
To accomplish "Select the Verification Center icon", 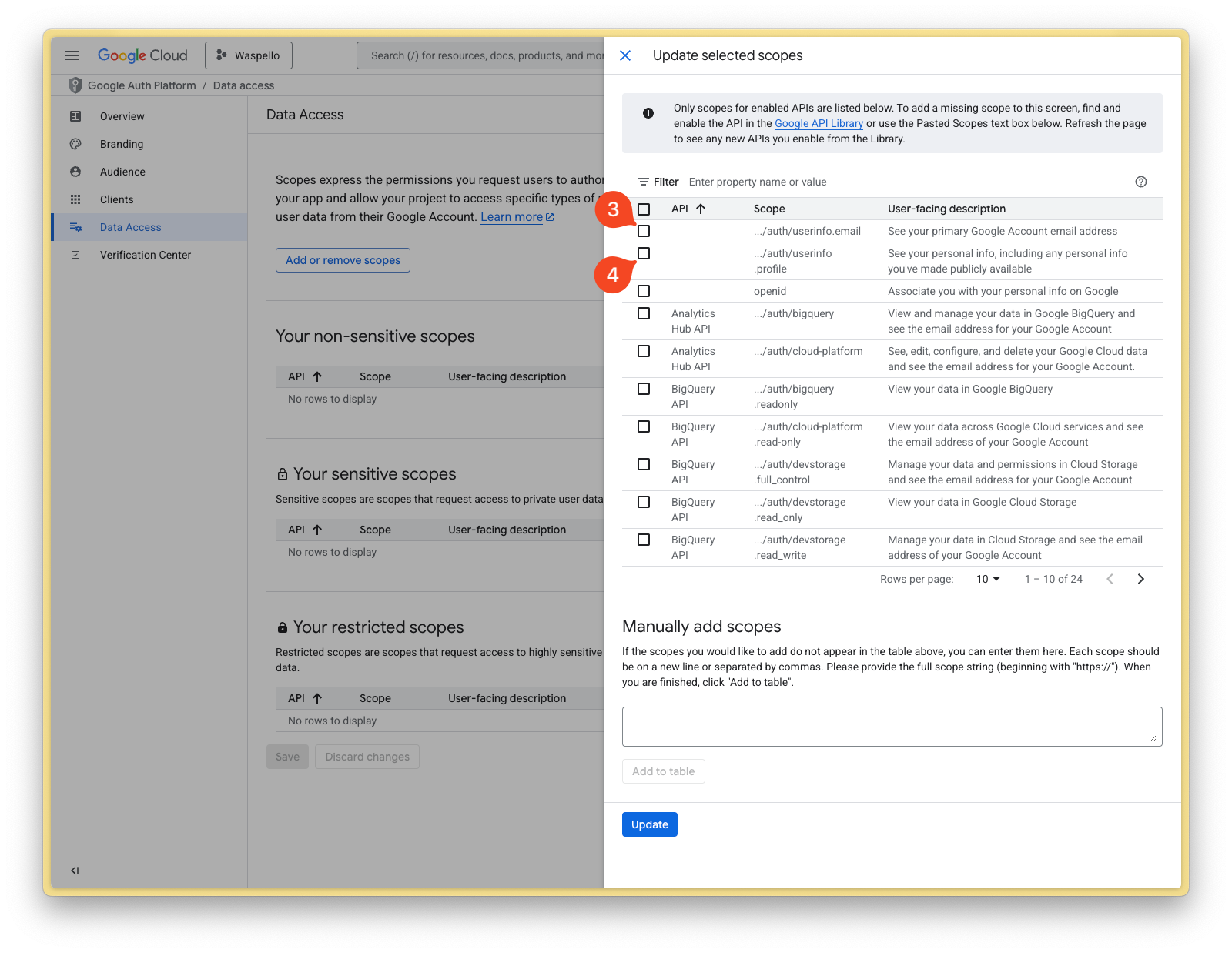I will [75, 255].
